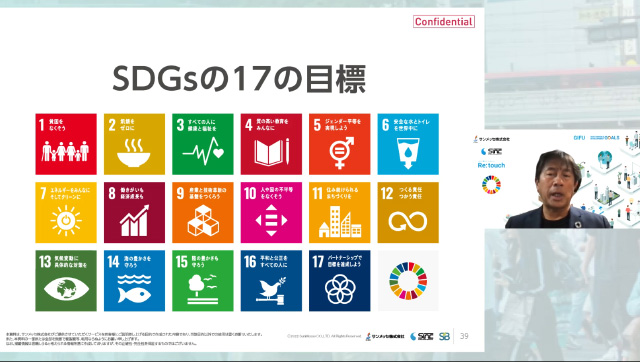Viewport: 640px width, 362px height.
Task: Select the goal 12 infinity loop tile
Action: (x=408, y=213)
